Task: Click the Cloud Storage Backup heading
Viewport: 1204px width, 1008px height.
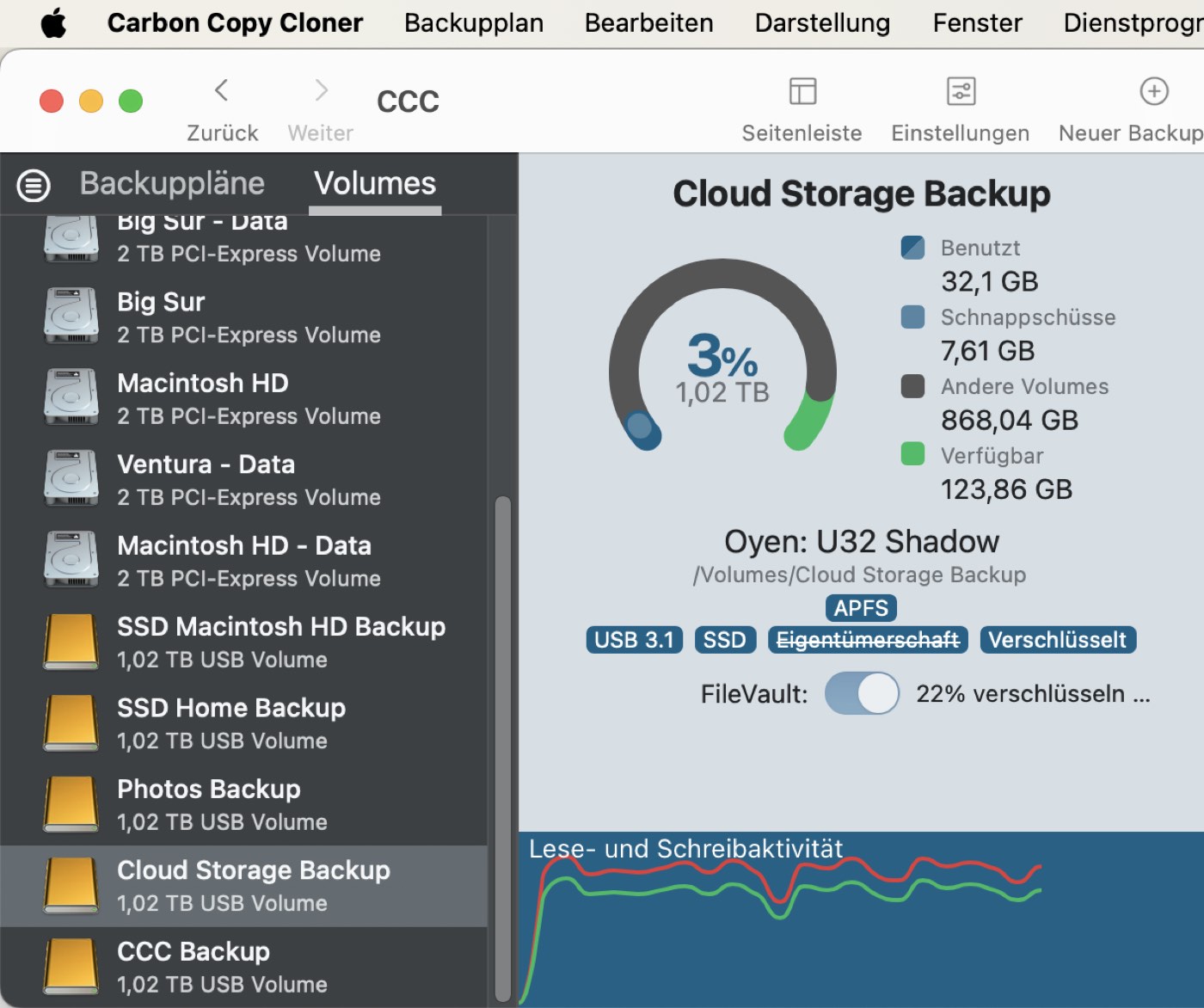Action: click(862, 194)
